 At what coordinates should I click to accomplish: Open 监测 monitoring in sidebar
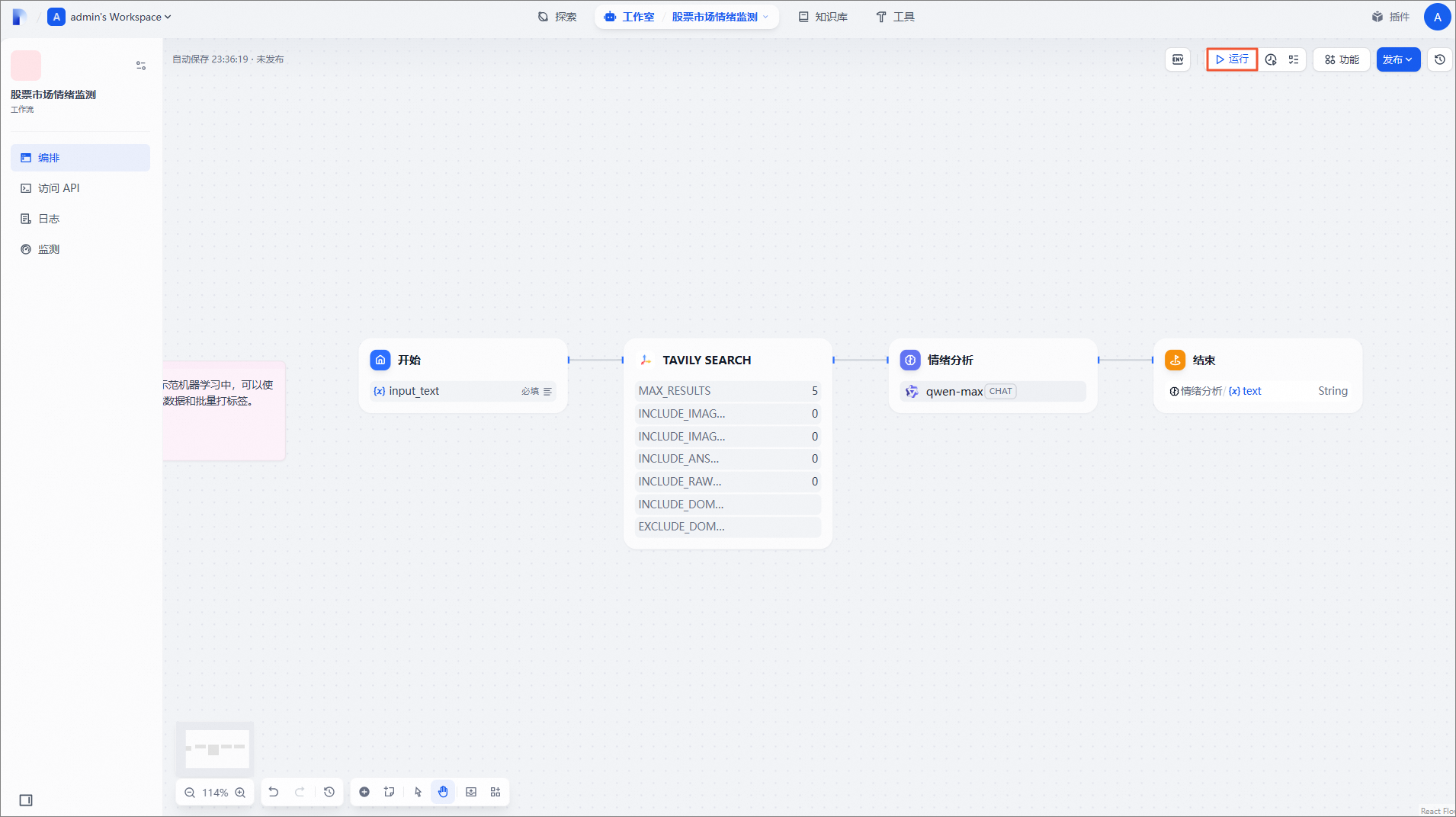point(80,249)
